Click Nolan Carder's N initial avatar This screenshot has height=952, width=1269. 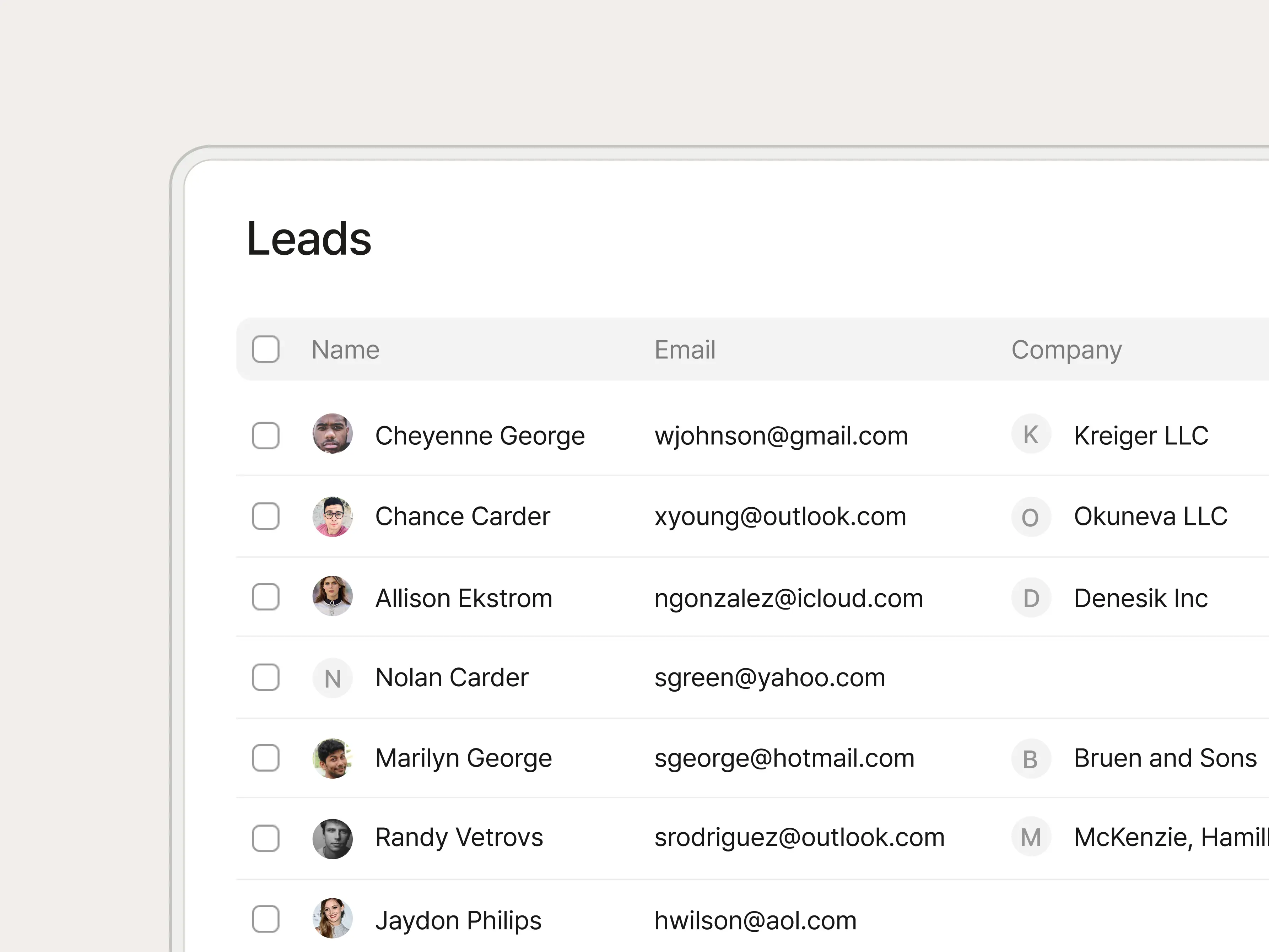(x=332, y=678)
